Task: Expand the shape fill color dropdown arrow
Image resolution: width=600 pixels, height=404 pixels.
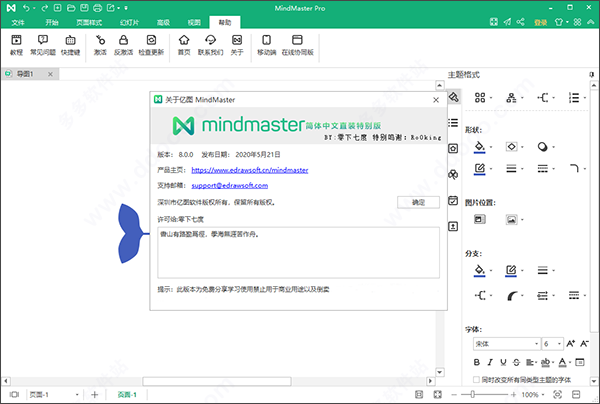Action: coord(491,147)
